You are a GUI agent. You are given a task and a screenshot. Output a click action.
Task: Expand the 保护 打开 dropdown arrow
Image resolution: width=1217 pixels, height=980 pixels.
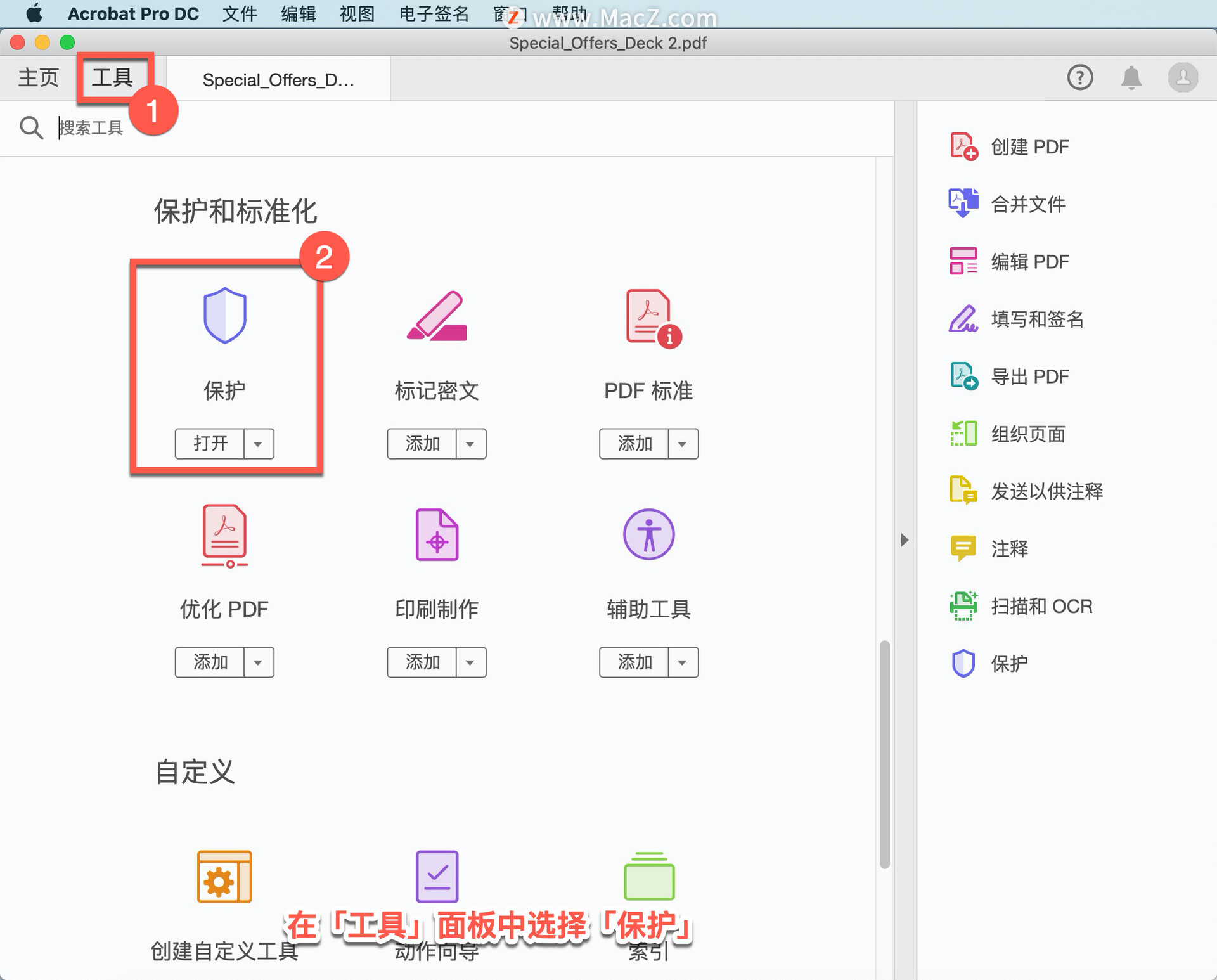pos(259,444)
